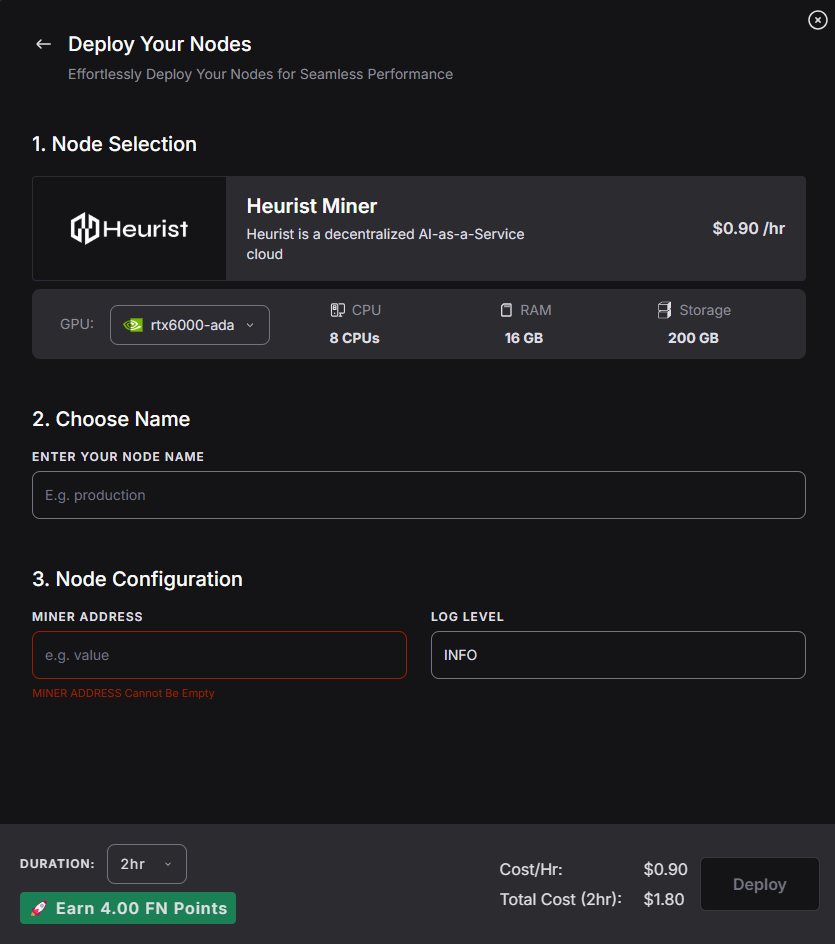Click the 2. Choose Name heading
Screen dimensions: 835x944
(111, 419)
